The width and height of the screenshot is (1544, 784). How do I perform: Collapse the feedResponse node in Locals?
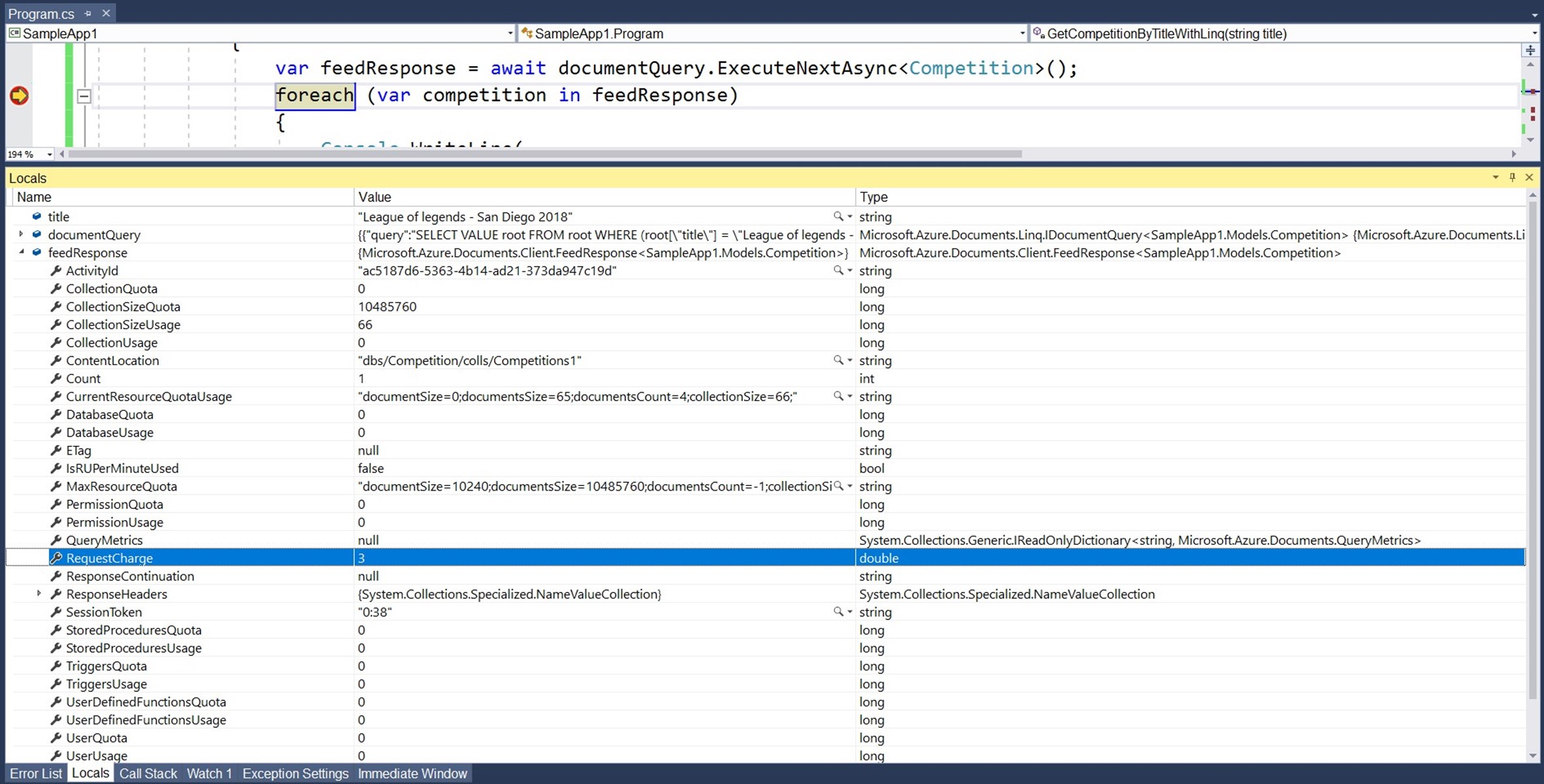pyautogui.click(x=20, y=252)
